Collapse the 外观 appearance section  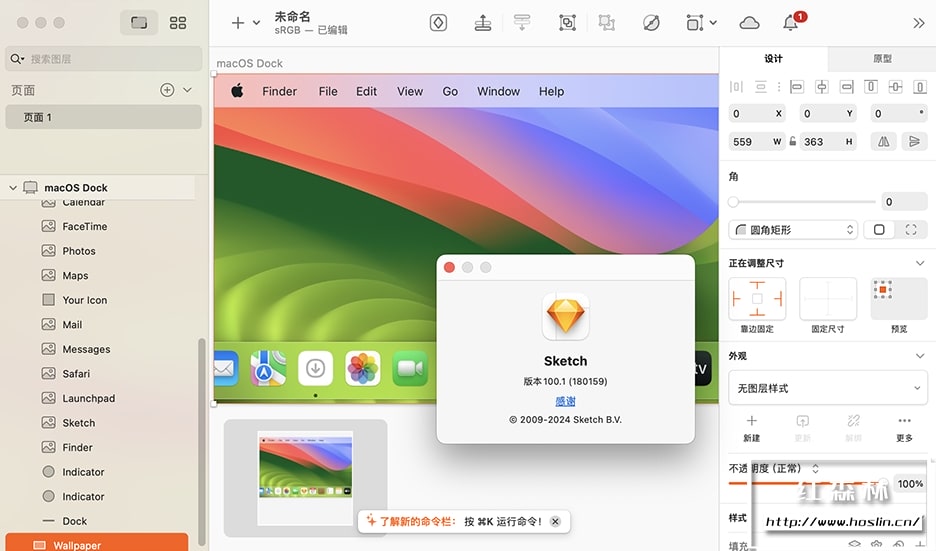(920, 356)
